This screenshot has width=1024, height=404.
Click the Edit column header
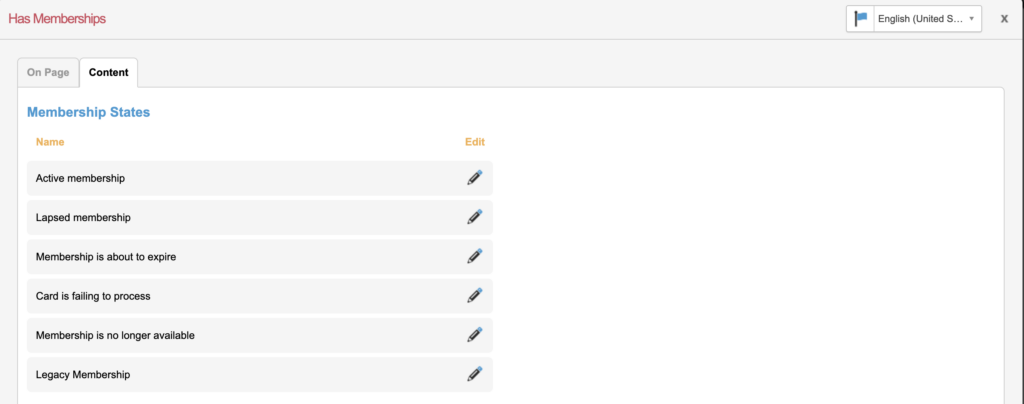474,142
